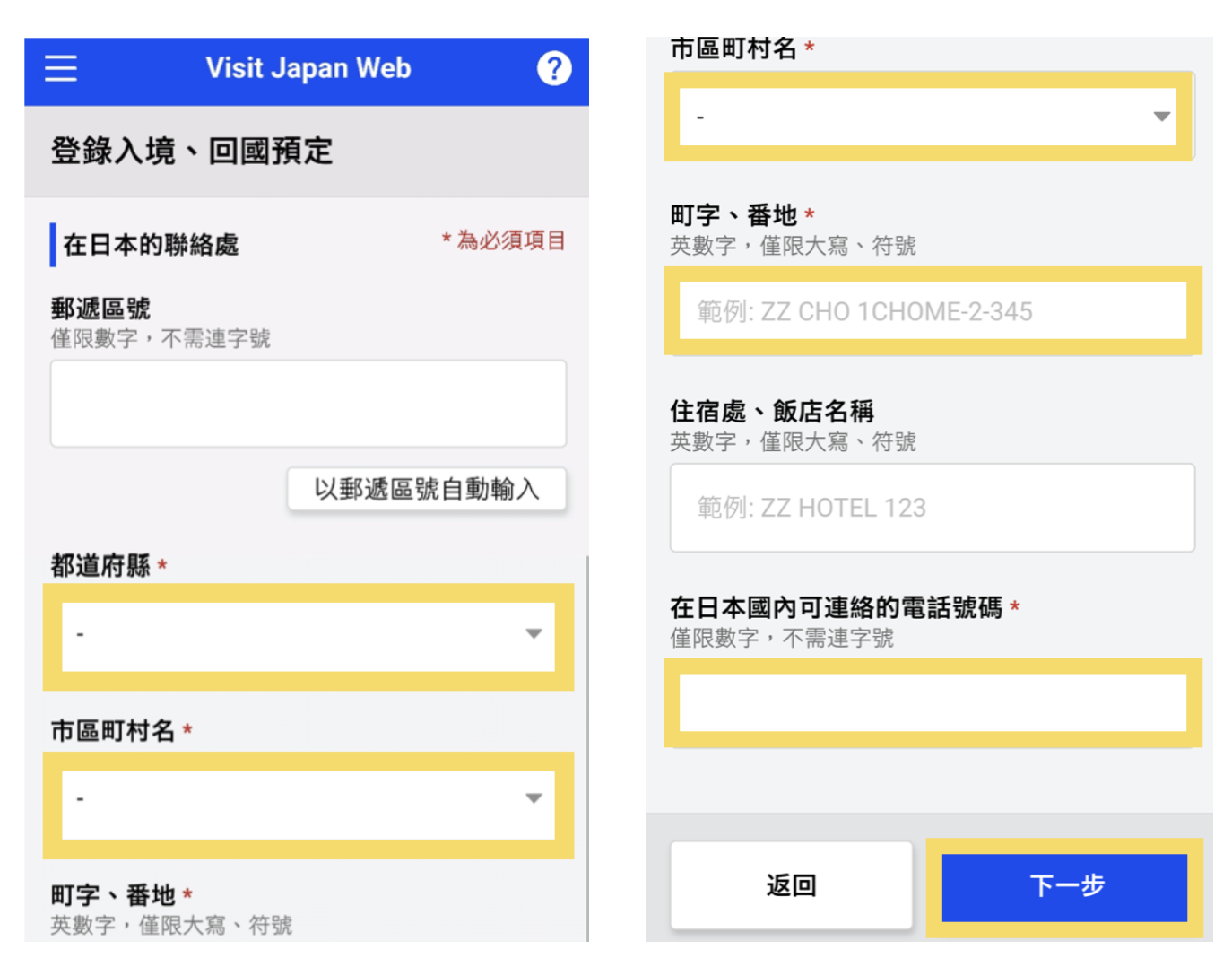Viewport: 1232px width, 958px height.
Task: Click 市區町村名 dropdown arrow in the left screen
Action: (534, 798)
